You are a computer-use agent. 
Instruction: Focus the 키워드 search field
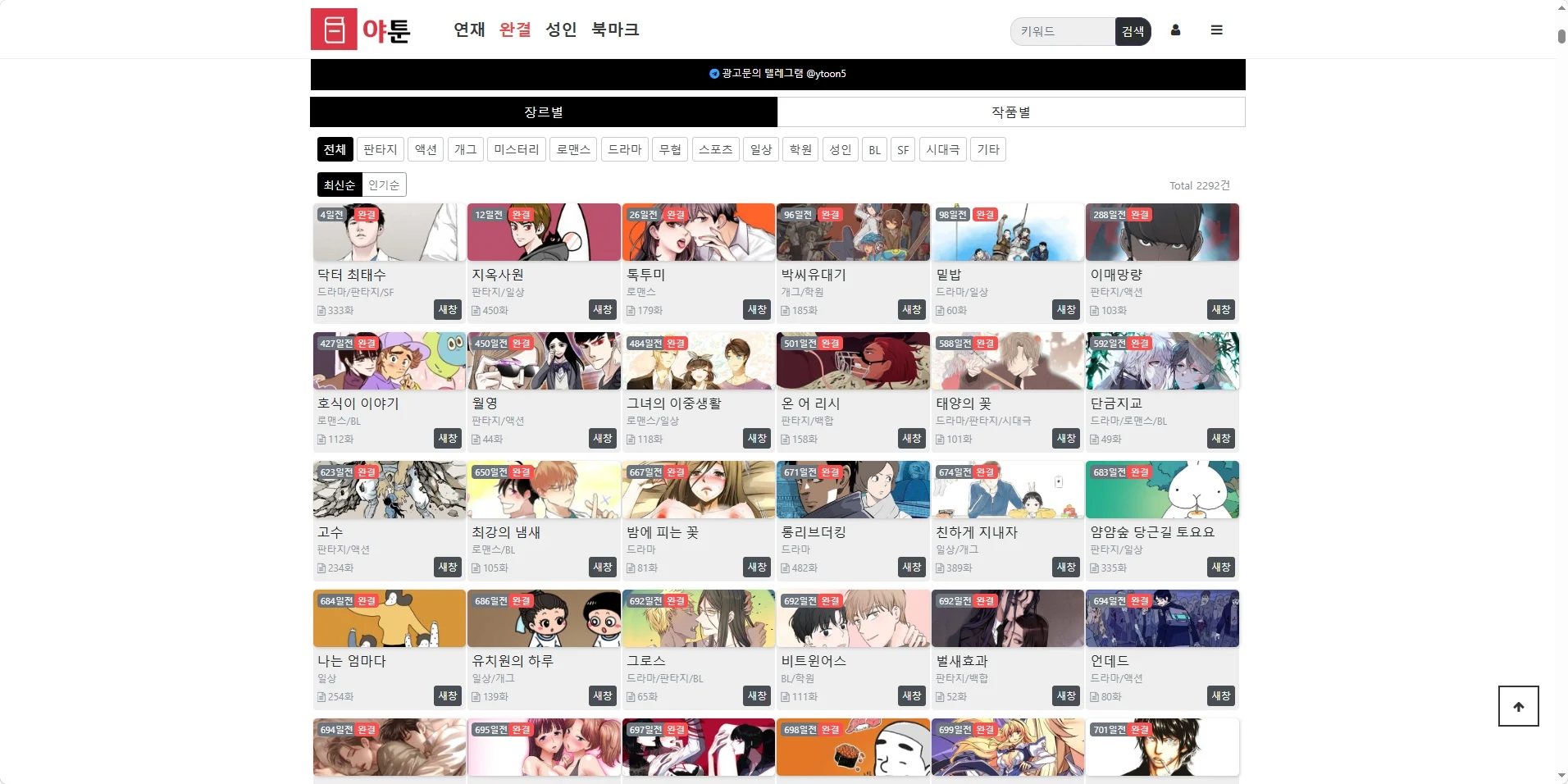pyautogui.click(x=1063, y=31)
